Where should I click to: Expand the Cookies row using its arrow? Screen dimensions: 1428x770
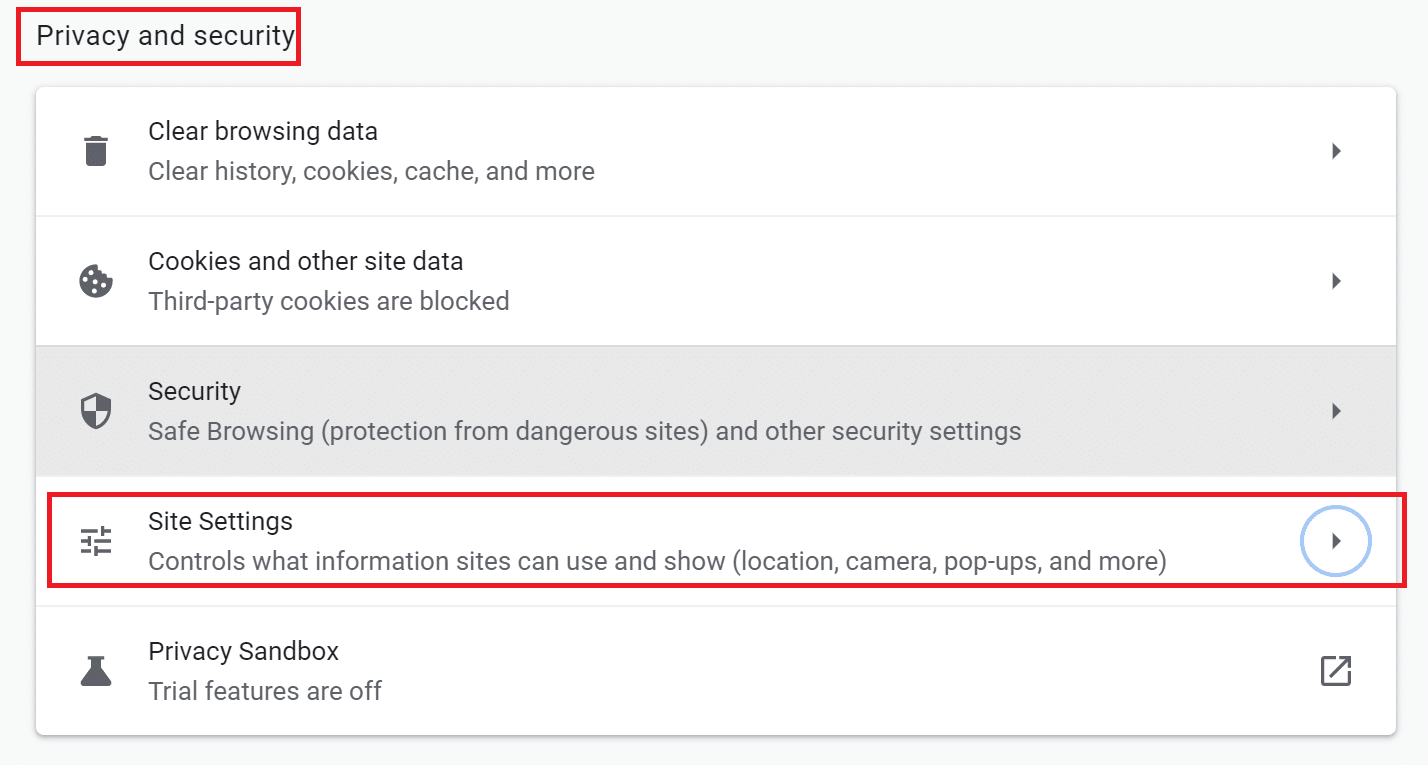[1336, 281]
